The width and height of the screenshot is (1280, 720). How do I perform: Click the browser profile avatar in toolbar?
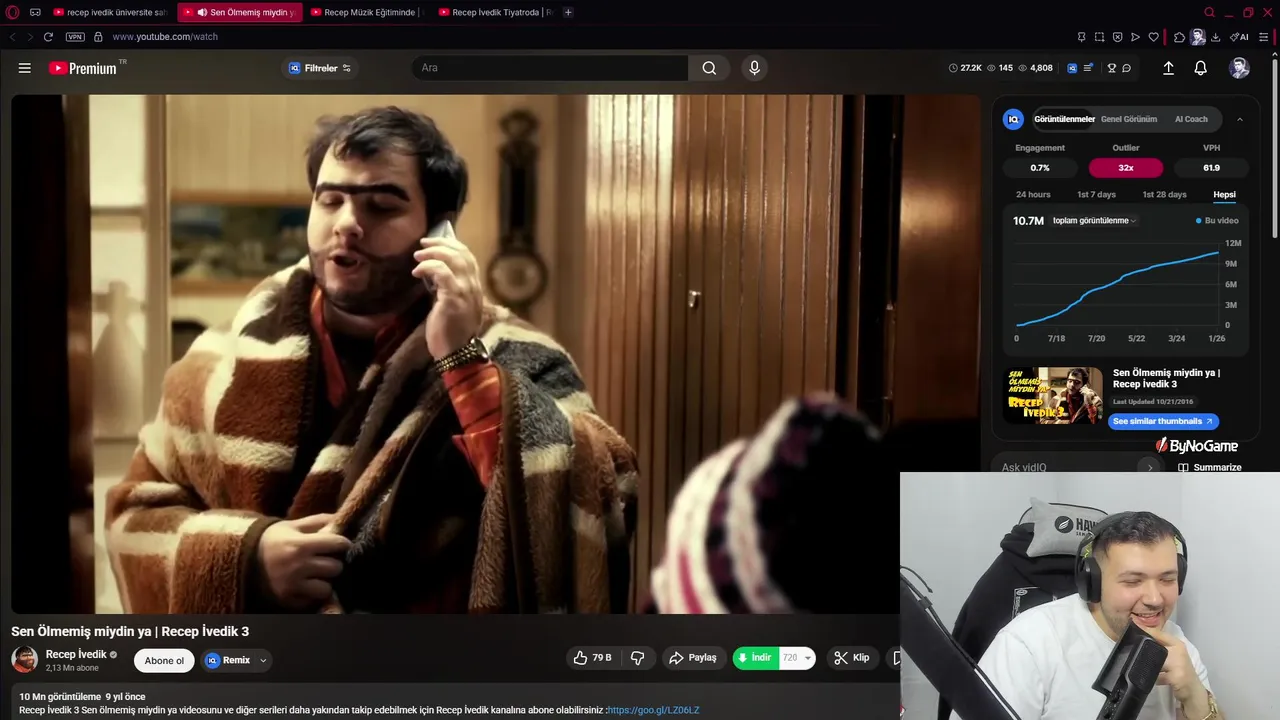pyautogui.click(x=1198, y=37)
